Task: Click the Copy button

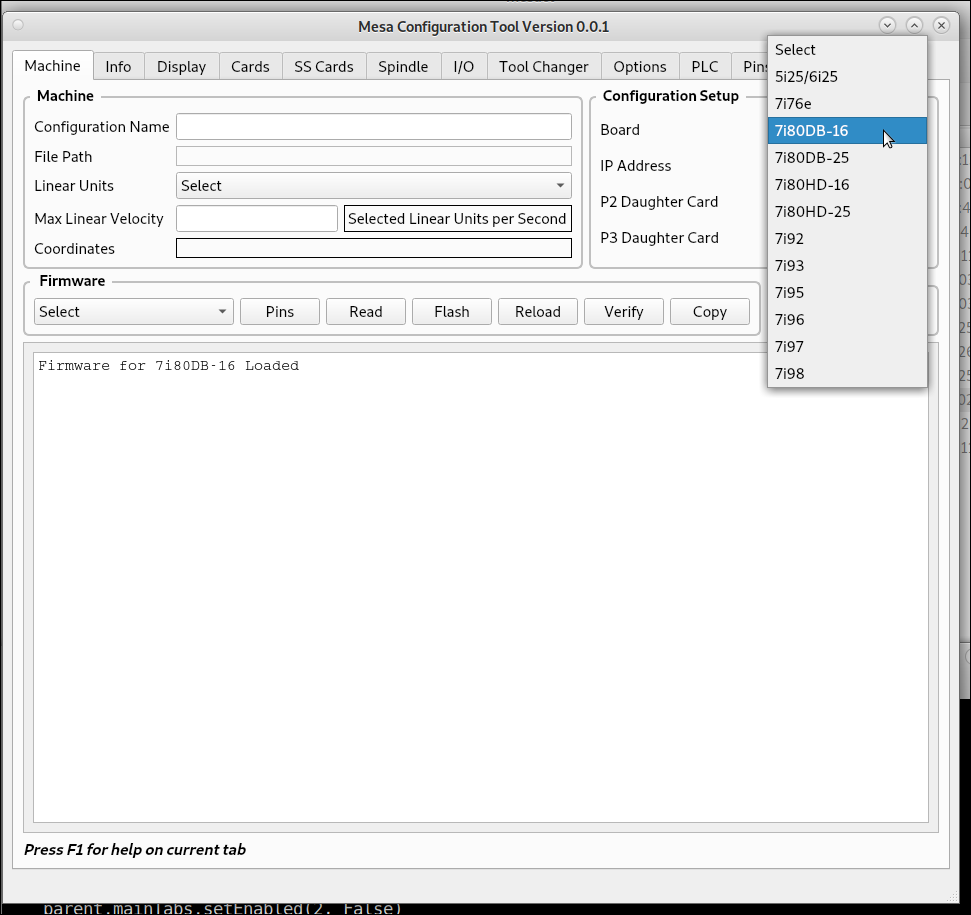Action: coord(710,311)
